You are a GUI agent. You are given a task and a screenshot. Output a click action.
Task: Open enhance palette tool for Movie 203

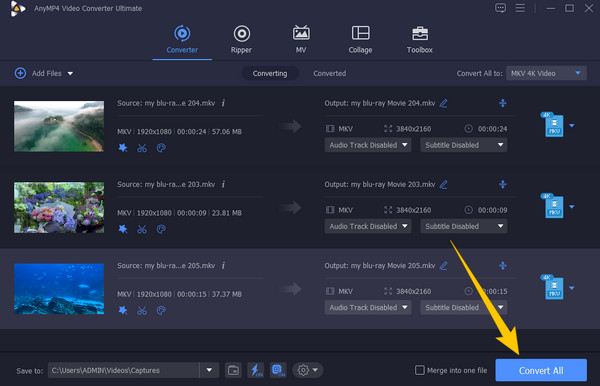161,229
